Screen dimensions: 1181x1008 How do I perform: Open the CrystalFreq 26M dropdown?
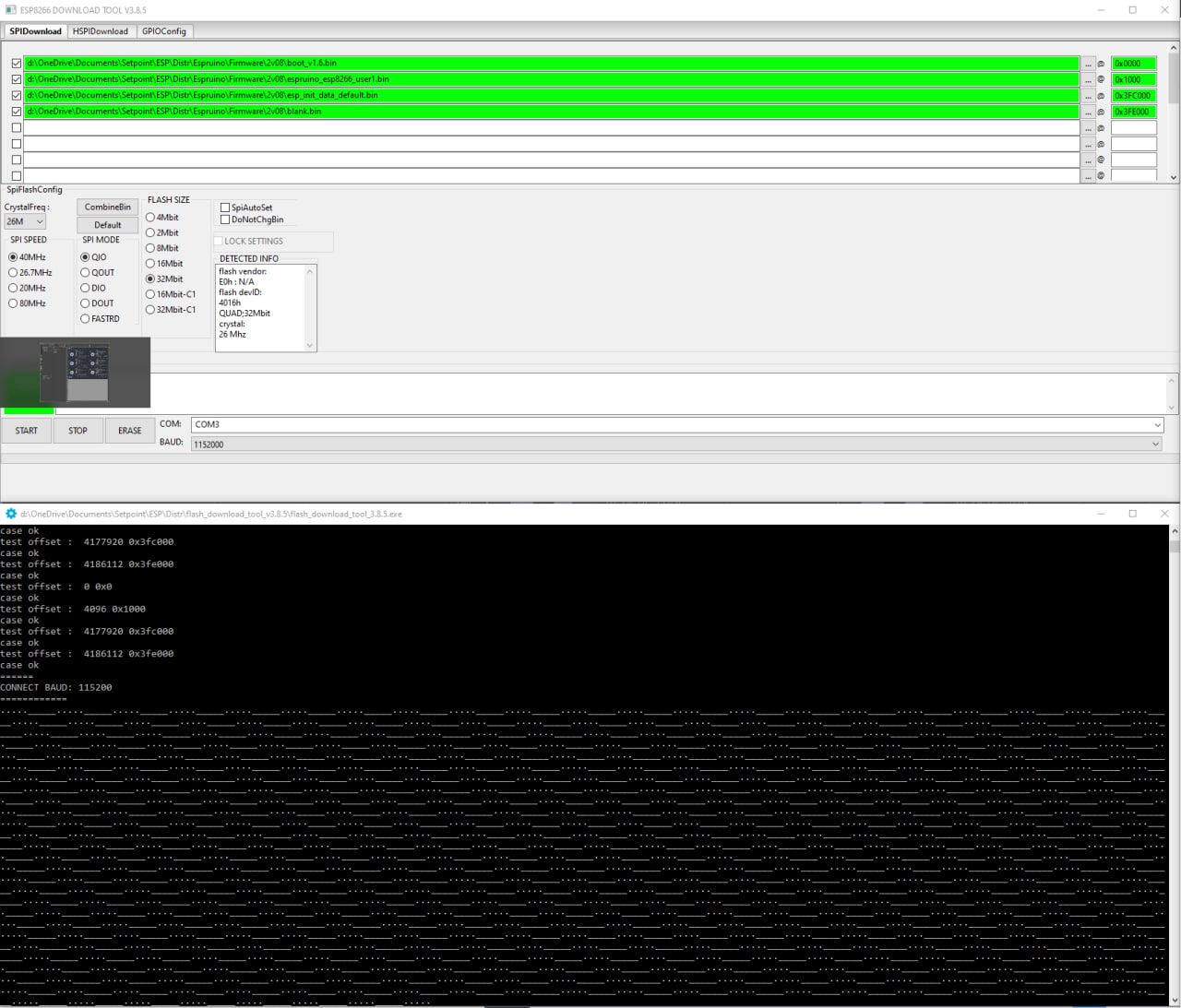click(x=25, y=221)
